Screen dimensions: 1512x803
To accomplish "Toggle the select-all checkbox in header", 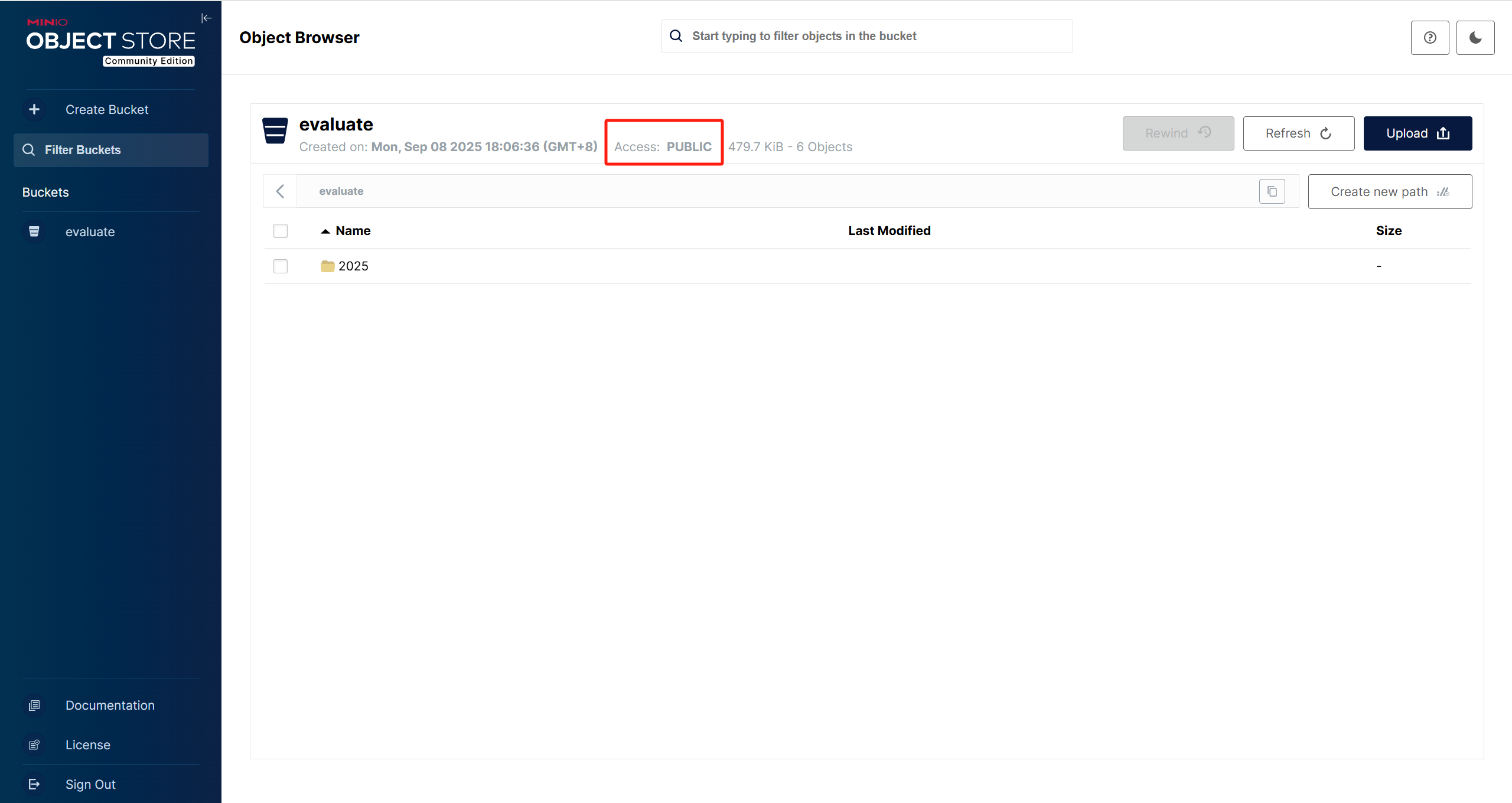I will point(281,231).
